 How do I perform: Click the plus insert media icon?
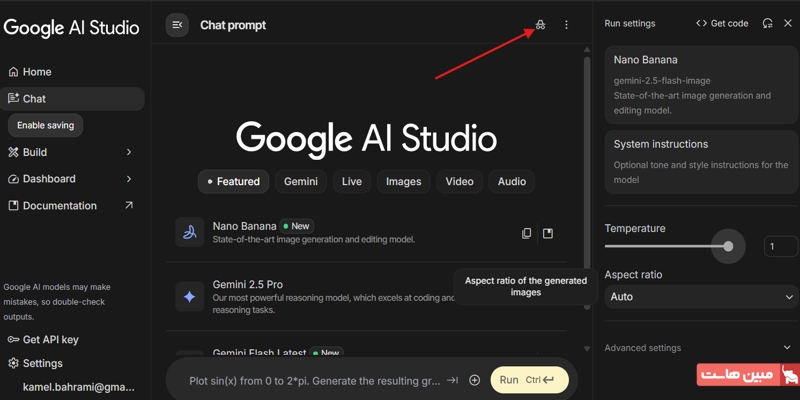(474, 380)
